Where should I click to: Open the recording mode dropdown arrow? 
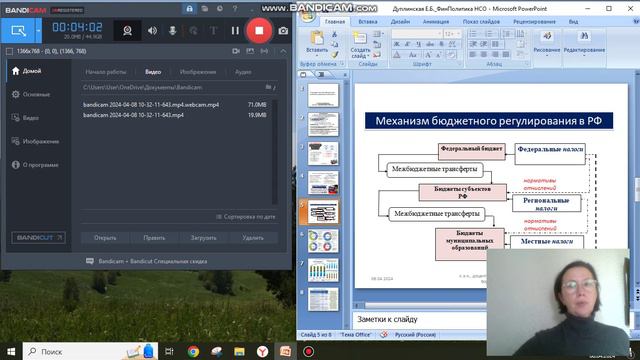click(x=38, y=31)
